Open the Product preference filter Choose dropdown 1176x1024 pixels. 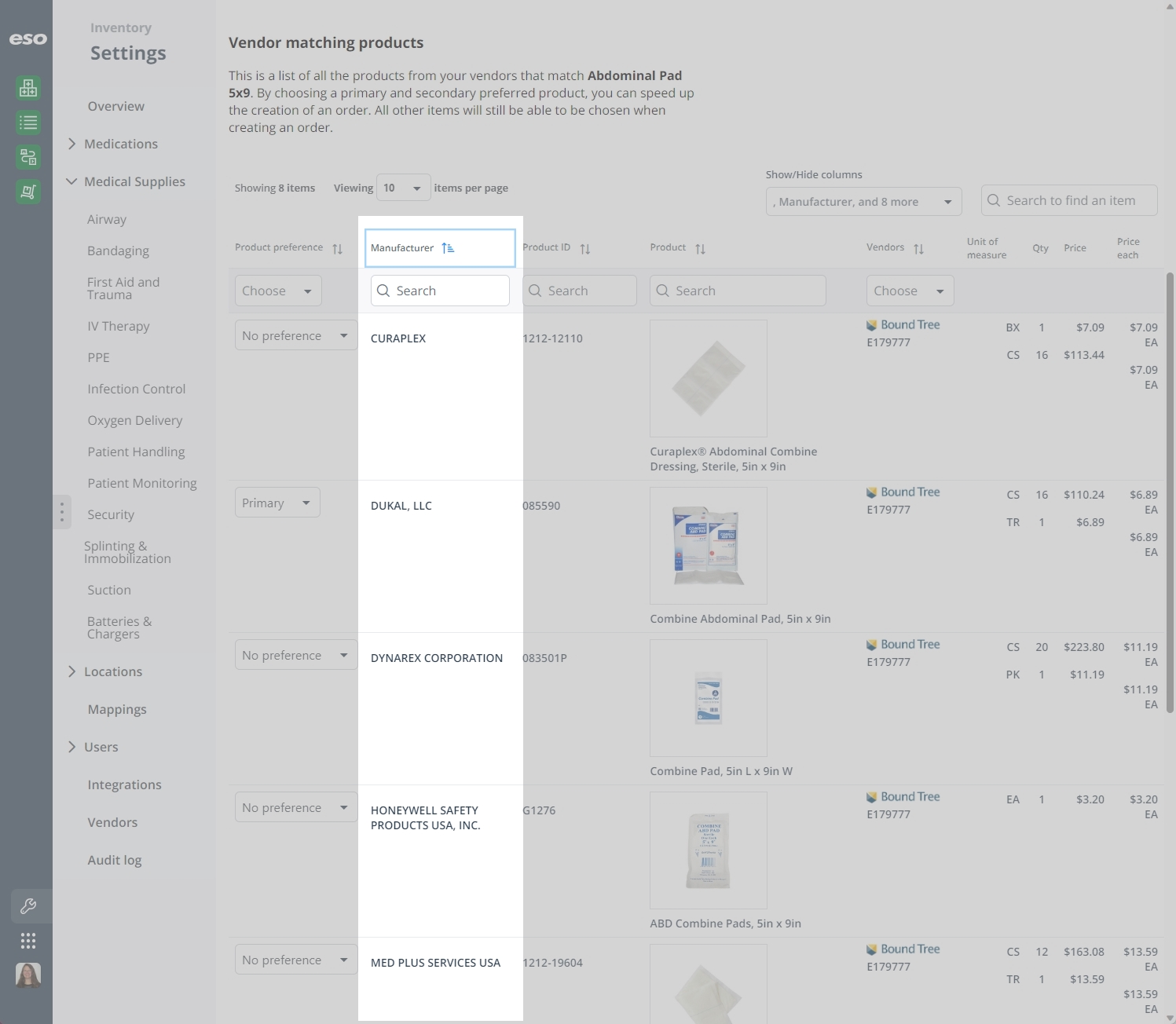pyautogui.click(x=278, y=291)
